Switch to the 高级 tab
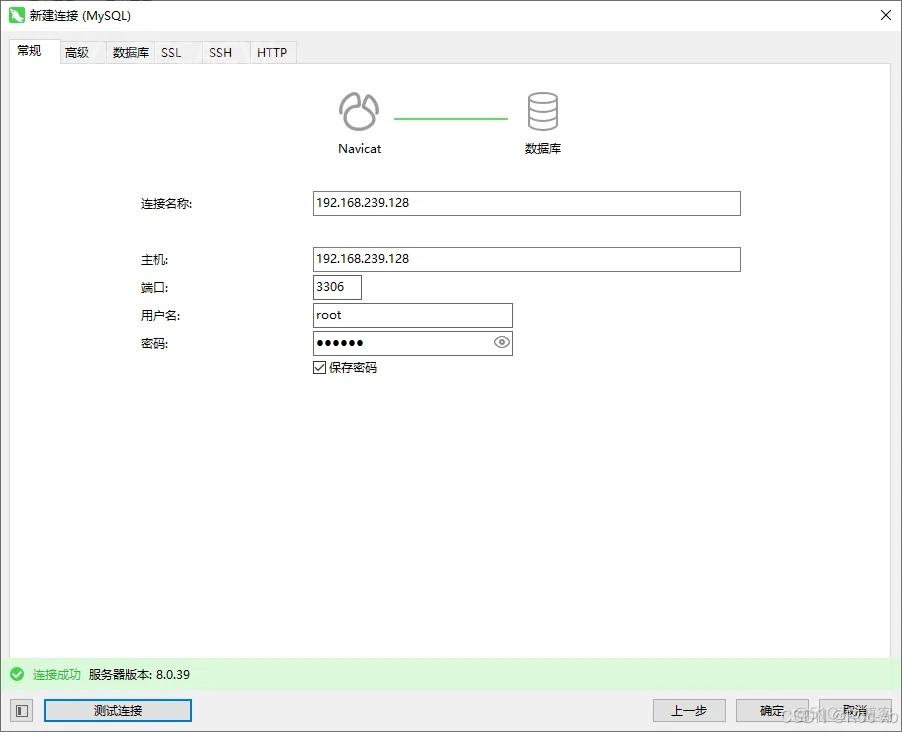The height and width of the screenshot is (732, 902). coord(77,52)
